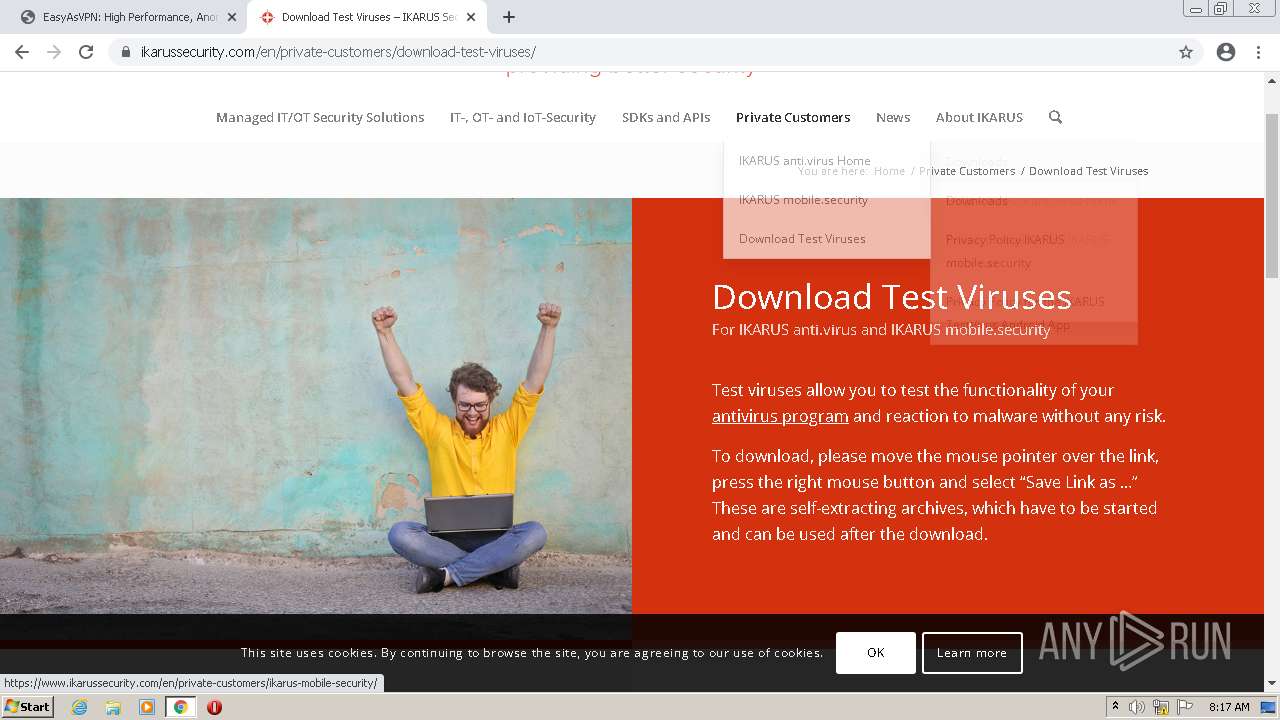The image size is (1280, 720).
Task: Click the site search magnifier icon
Action: point(1055,117)
